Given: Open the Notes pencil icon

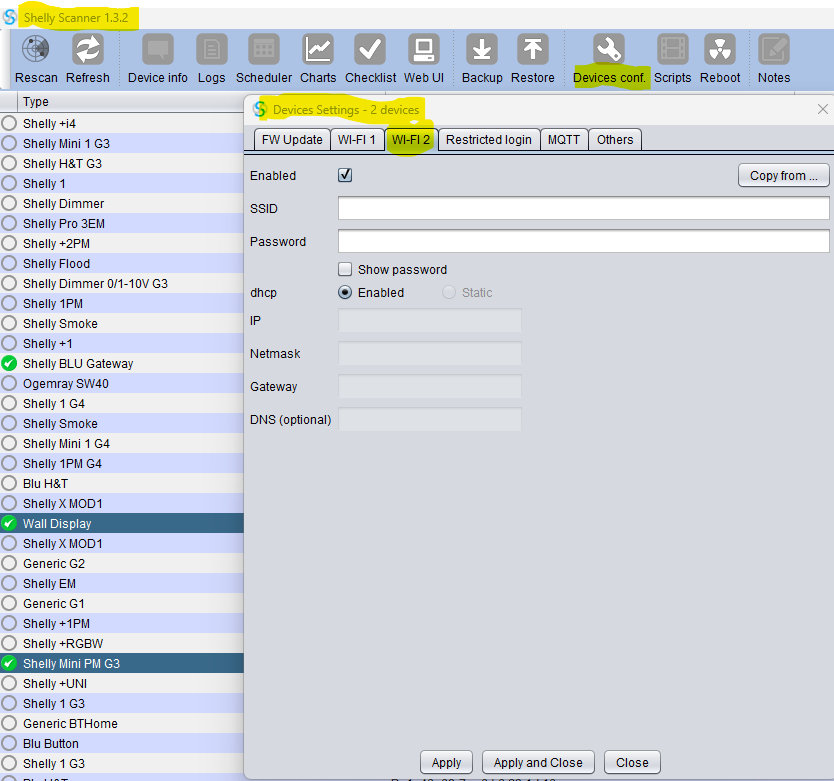Looking at the screenshot, I should click(x=774, y=49).
